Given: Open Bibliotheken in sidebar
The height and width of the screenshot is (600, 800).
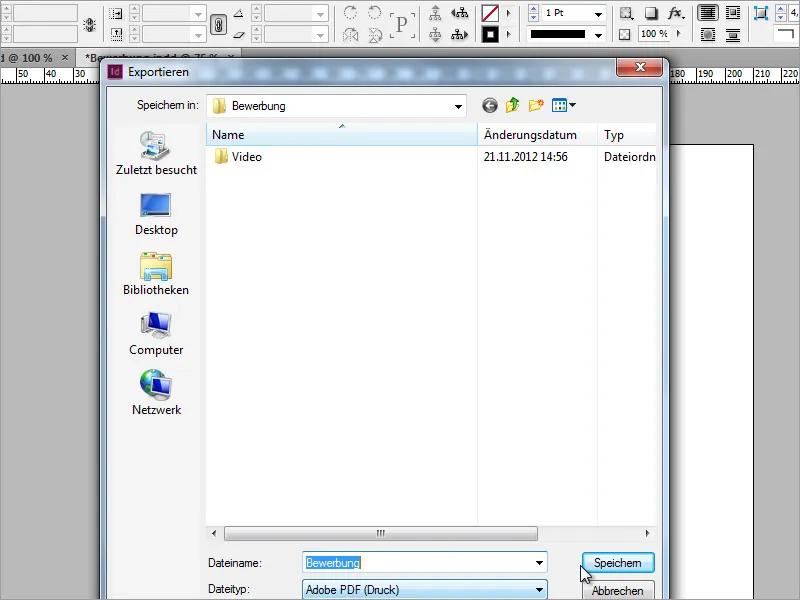Looking at the screenshot, I should tap(156, 274).
